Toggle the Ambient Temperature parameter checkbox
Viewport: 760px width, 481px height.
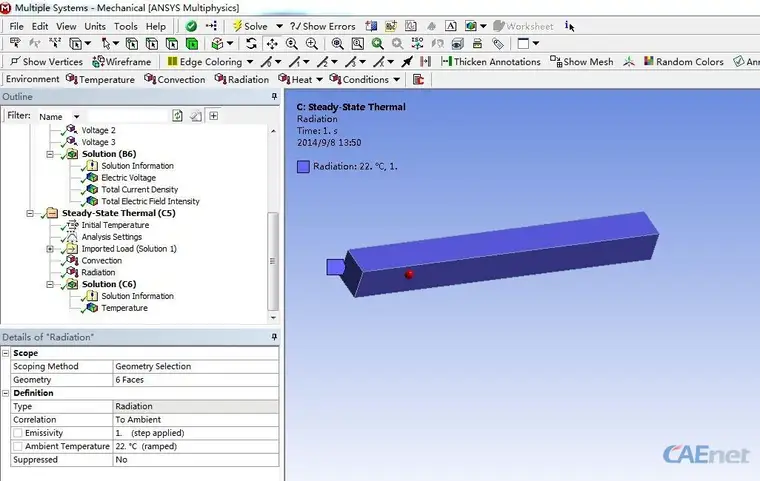(x=18, y=446)
